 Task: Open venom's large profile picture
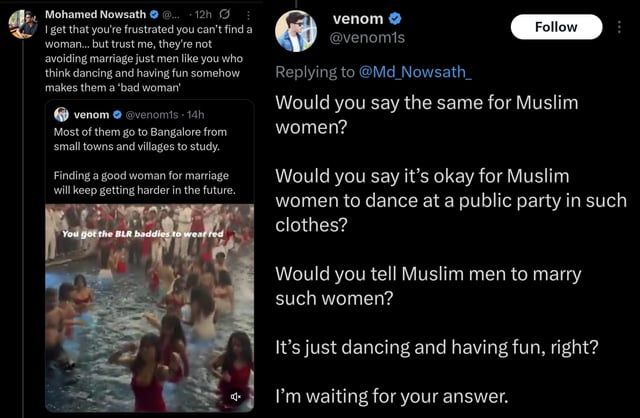click(x=295, y=31)
